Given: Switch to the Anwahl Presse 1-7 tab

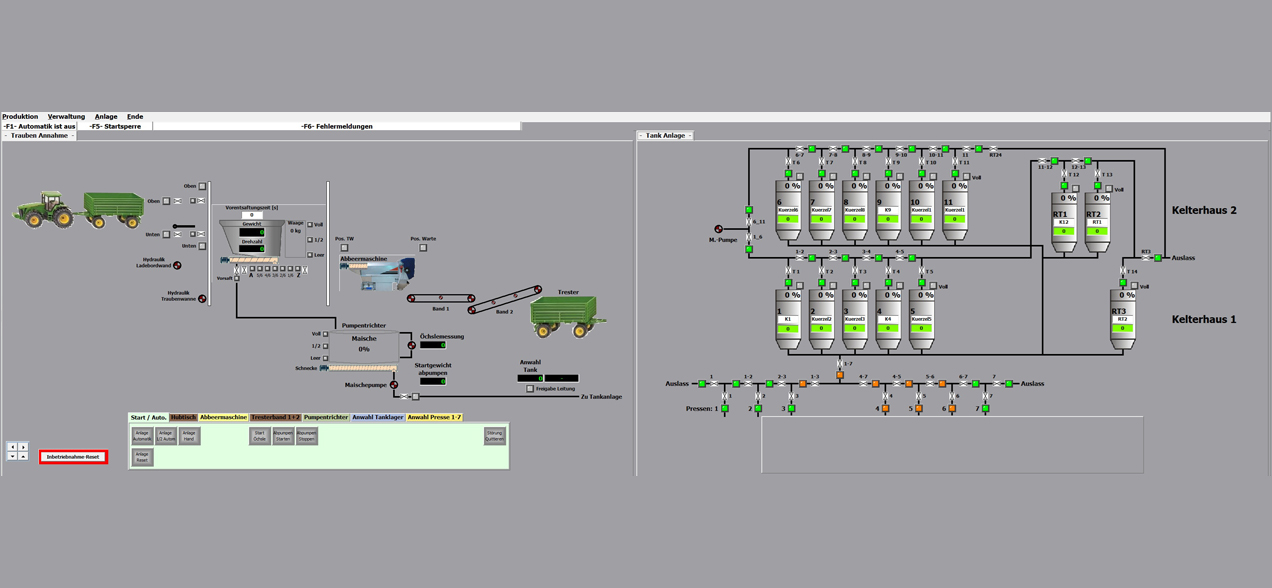Looking at the screenshot, I should (435, 417).
